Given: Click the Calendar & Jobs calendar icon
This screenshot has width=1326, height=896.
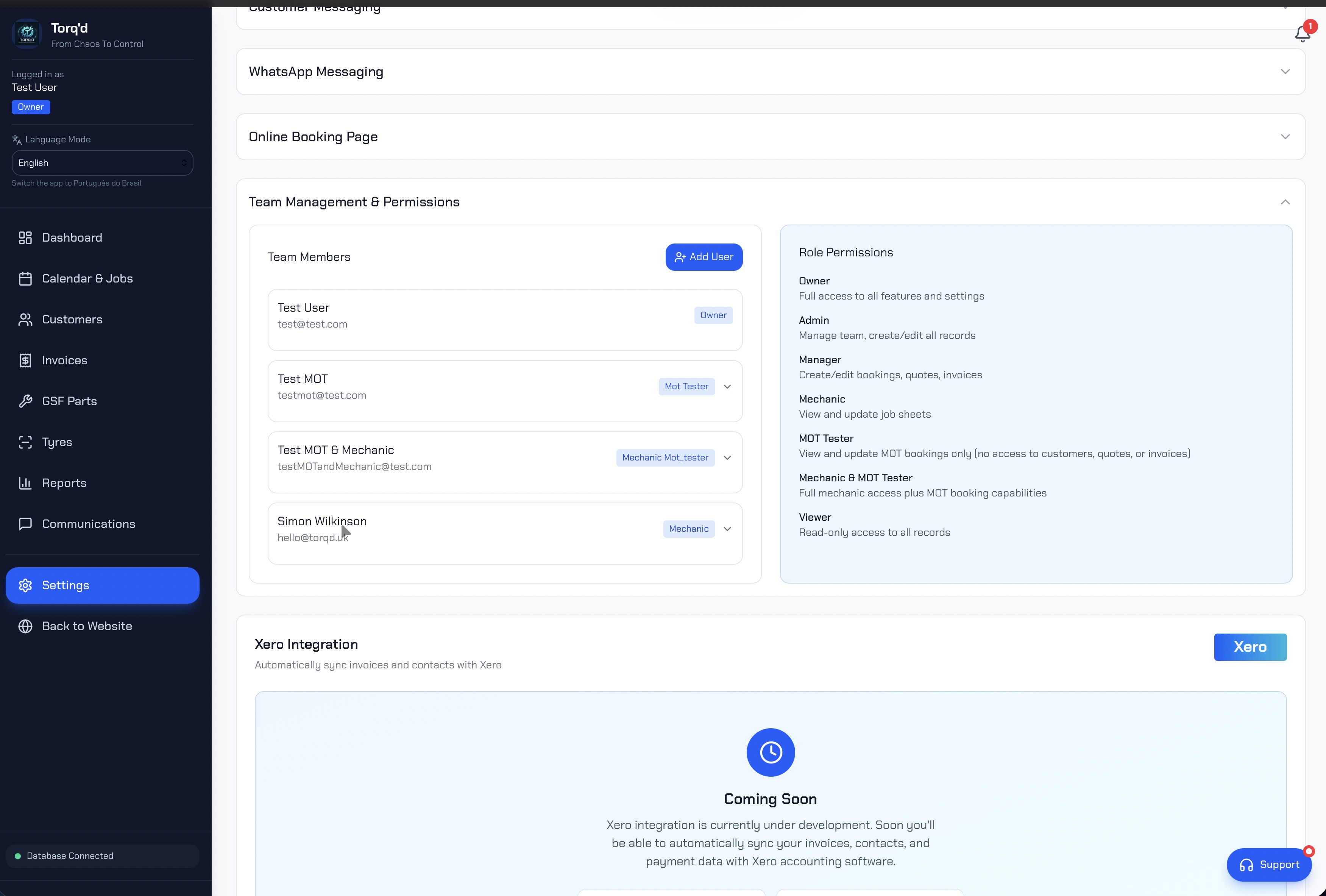Looking at the screenshot, I should 25,278.
